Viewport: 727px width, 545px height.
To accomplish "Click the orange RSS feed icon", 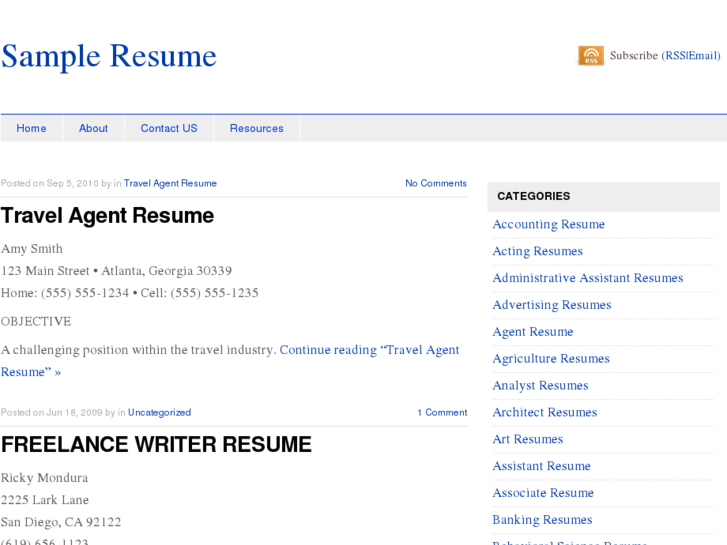I will point(591,56).
